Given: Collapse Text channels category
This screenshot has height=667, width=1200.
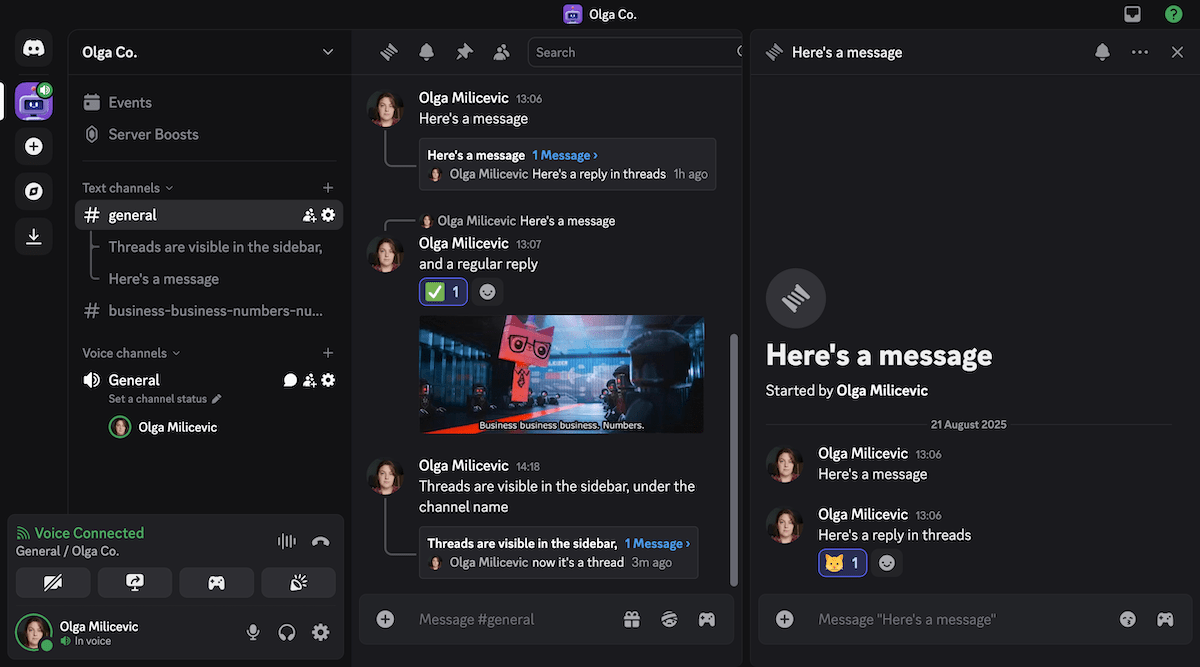Looking at the screenshot, I should click(128, 188).
